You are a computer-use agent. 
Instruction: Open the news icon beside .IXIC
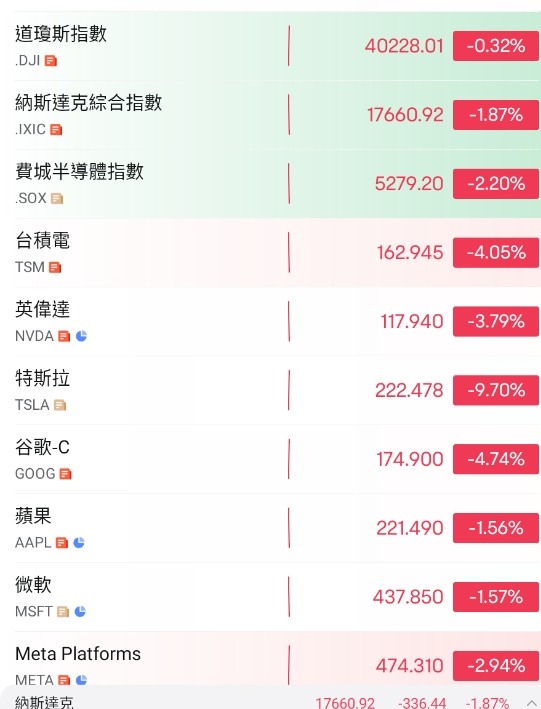pyautogui.click(x=57, y=130)
